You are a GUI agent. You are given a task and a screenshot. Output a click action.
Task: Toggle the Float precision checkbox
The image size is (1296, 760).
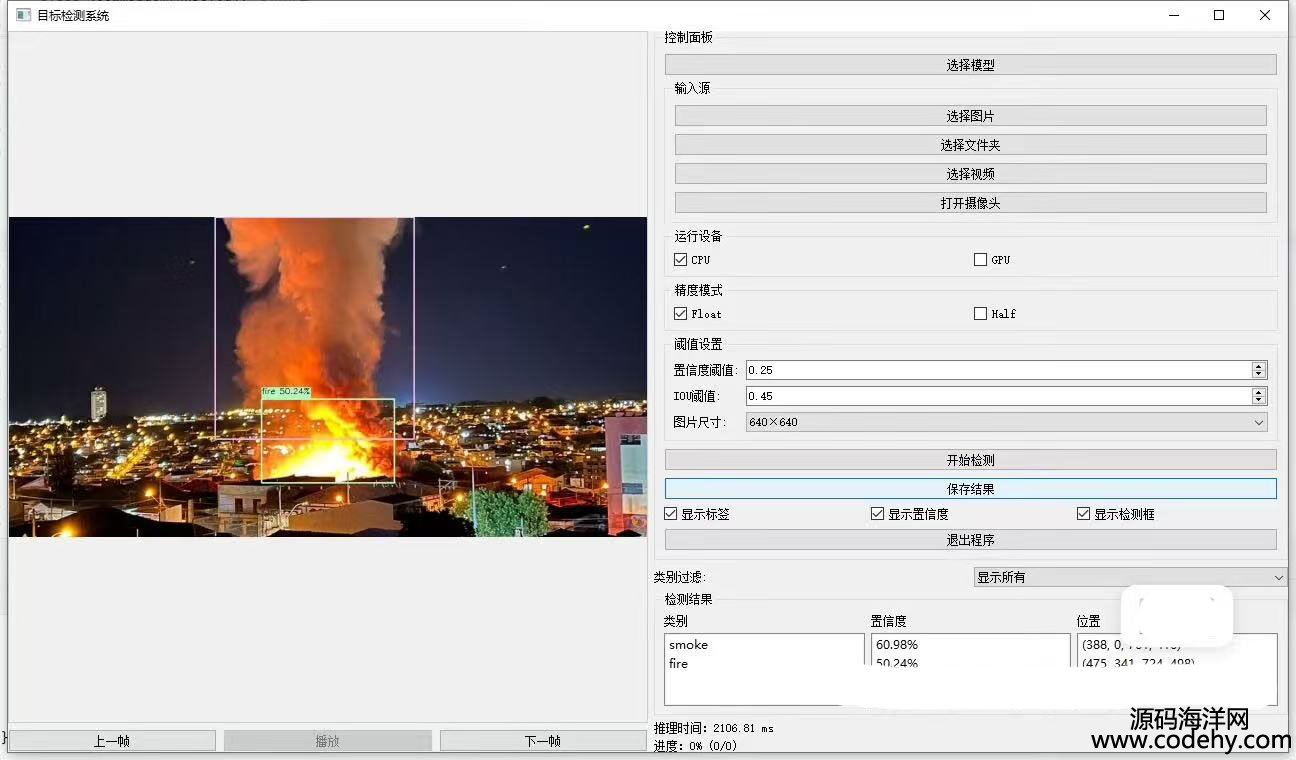pos(681,314)
